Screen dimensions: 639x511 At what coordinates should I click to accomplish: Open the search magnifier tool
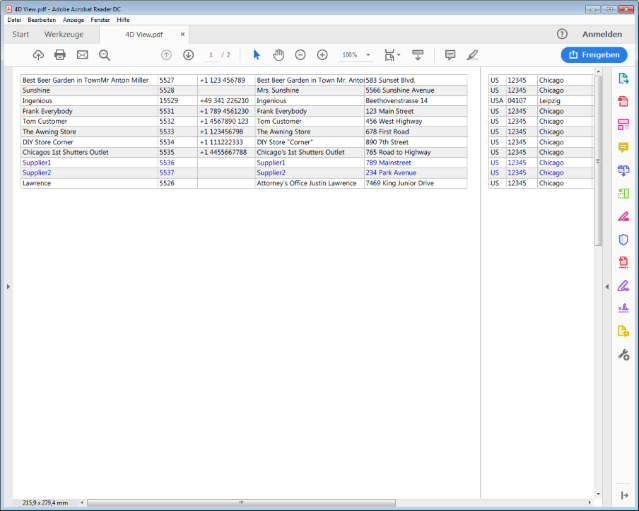click(104, 55)
